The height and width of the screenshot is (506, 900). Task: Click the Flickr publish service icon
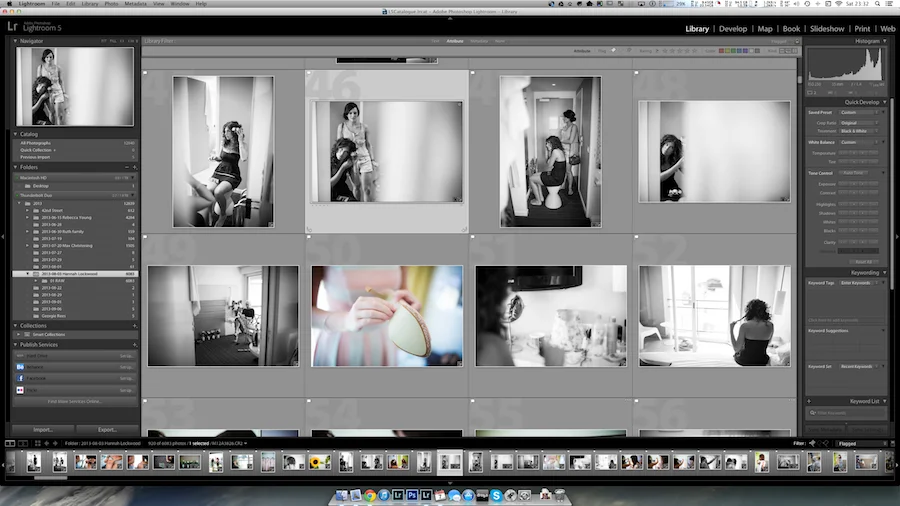click(x=20, y=390)
